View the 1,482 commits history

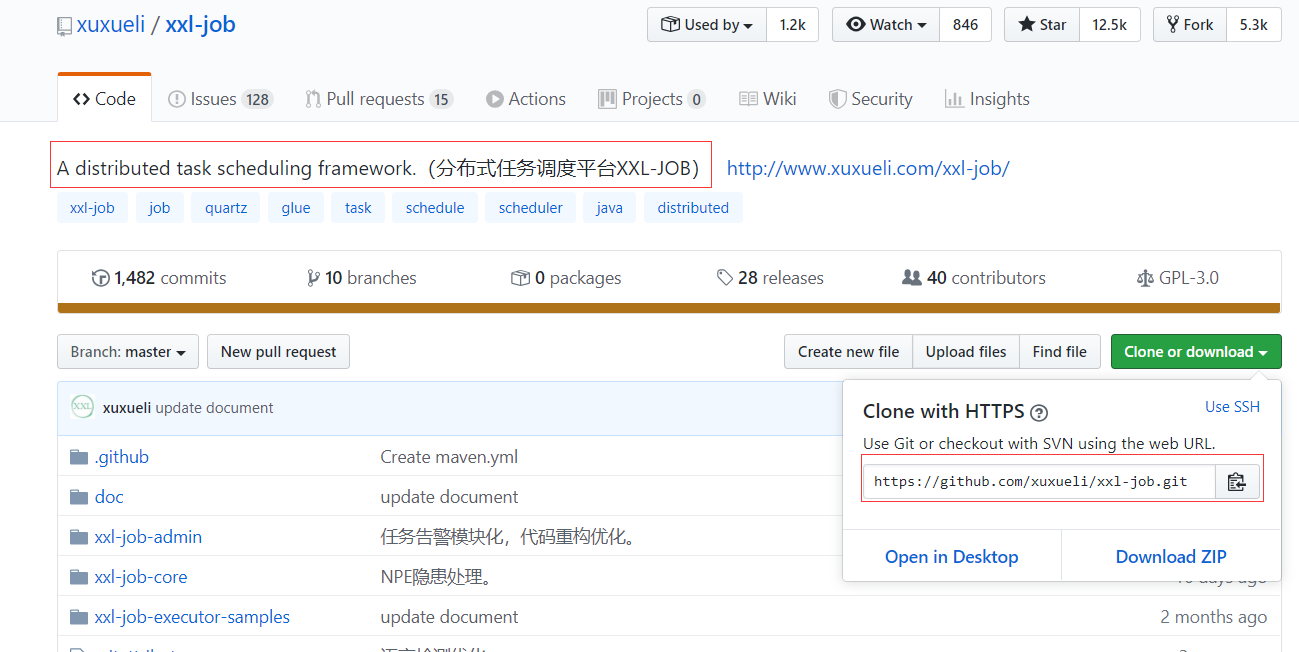pyautogui.click(x=159, y=278)
